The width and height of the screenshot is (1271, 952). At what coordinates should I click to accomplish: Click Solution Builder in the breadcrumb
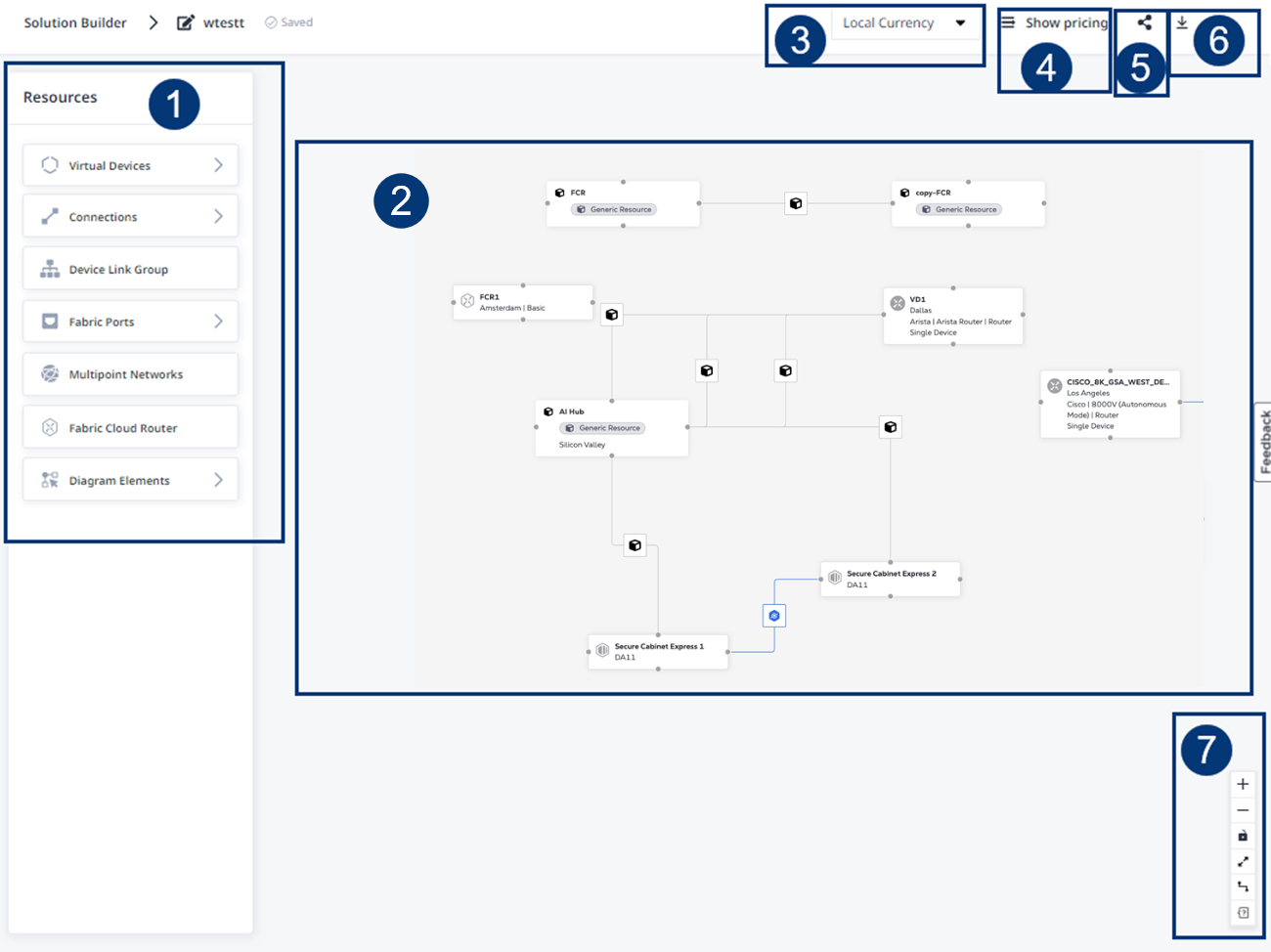pos(75,22)
